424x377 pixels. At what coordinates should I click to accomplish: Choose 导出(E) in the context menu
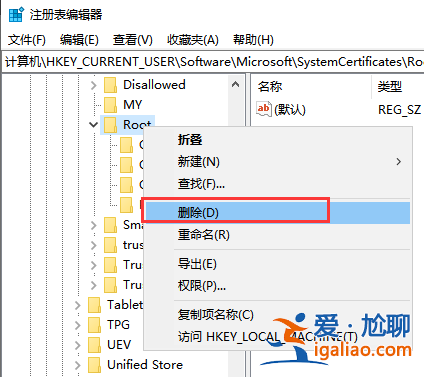tap(277, 264)
